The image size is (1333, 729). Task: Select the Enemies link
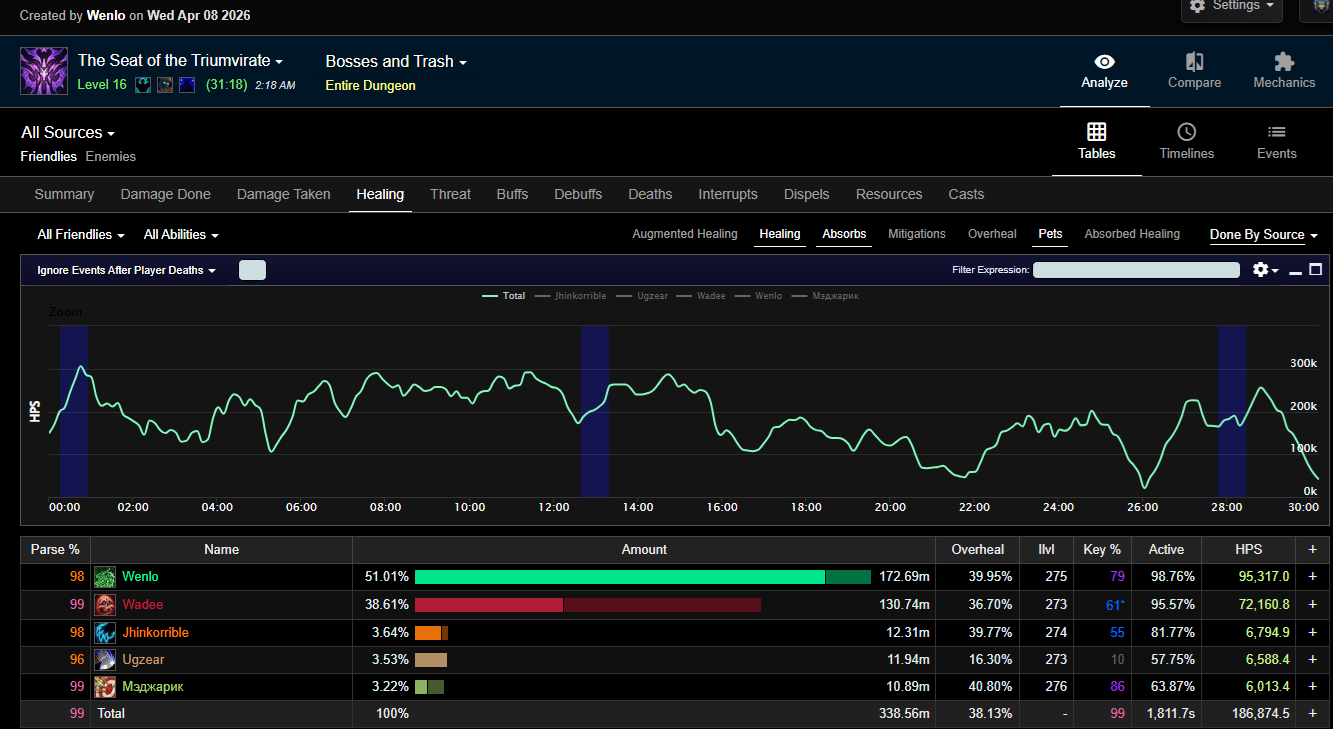coord(110,156)
